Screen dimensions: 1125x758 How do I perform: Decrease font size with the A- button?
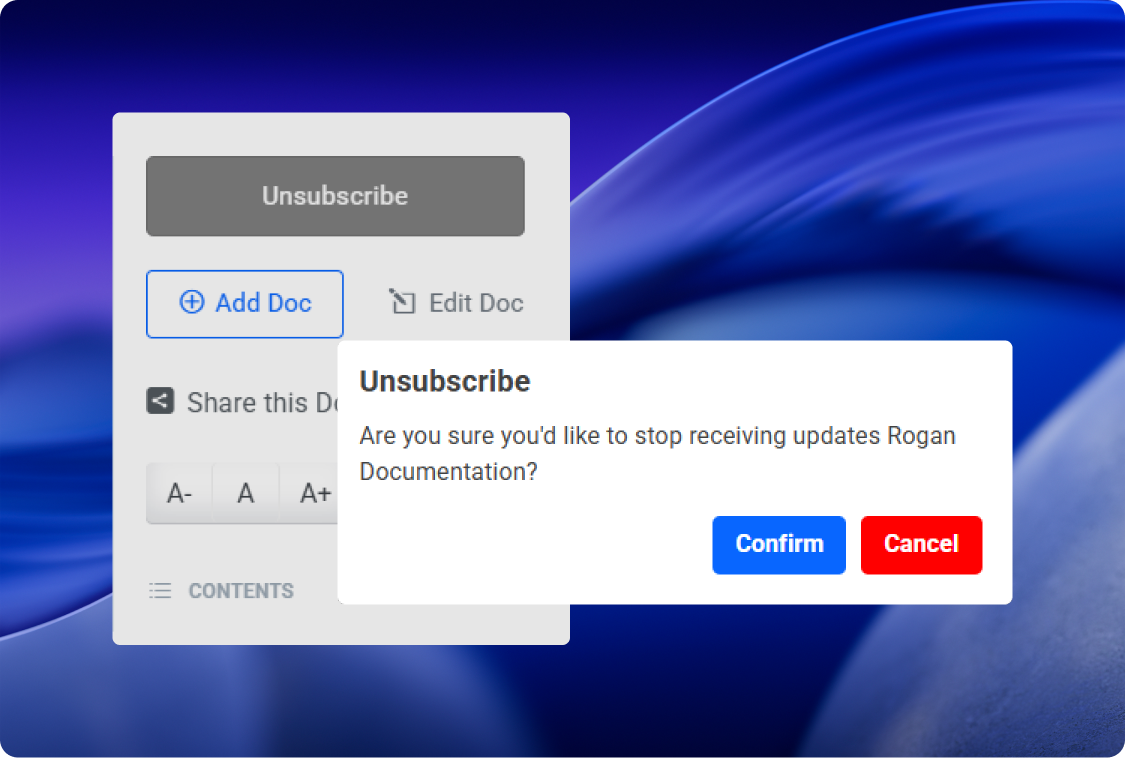click(180, 493)
